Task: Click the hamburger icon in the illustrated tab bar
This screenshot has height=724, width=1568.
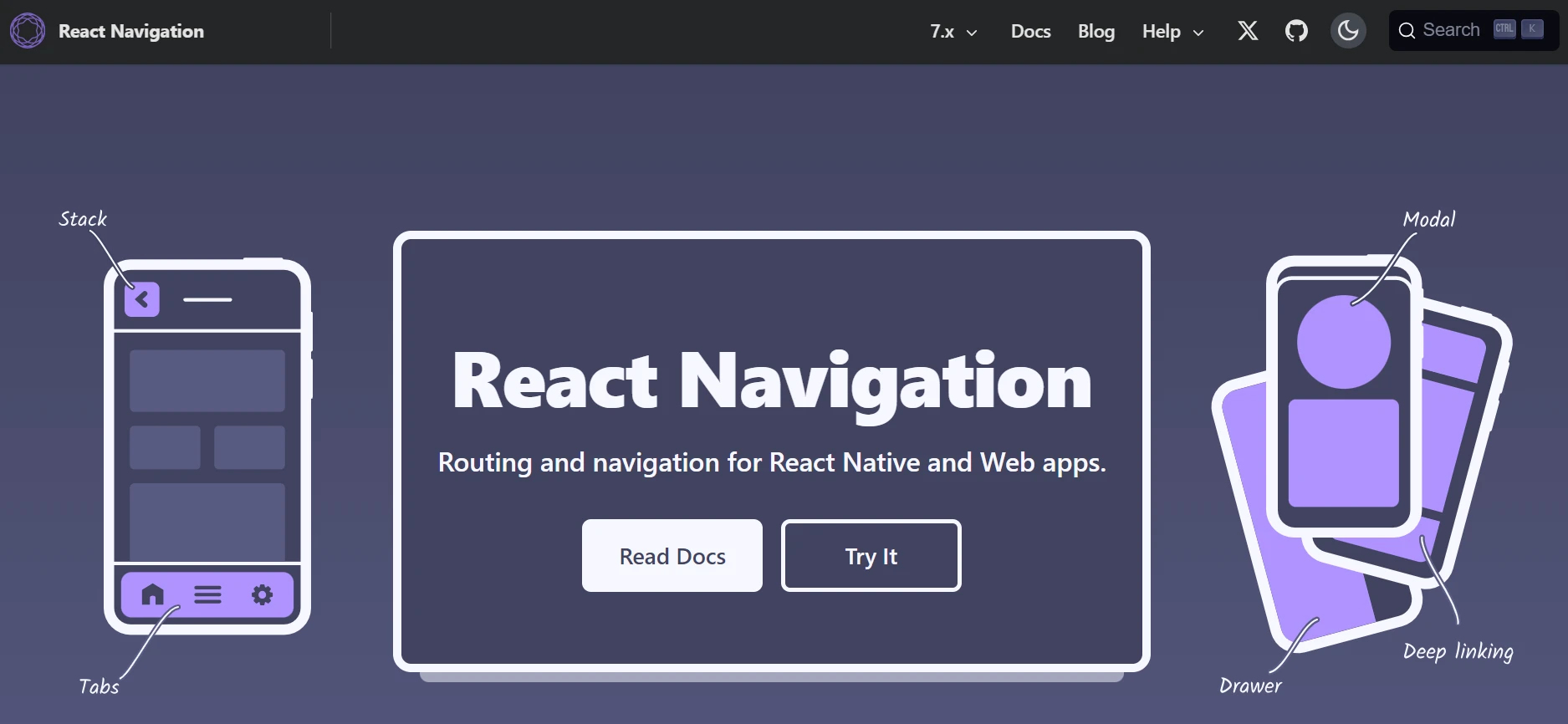Action: pyautogui.click(x=207, y=594)
